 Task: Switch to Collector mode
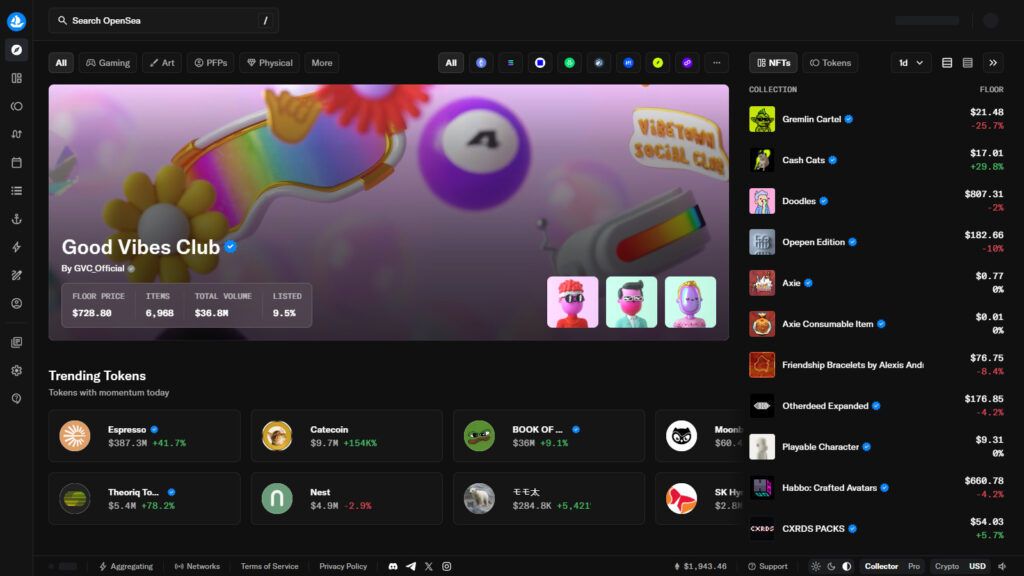pyautogui.click(x=881, y=566)
